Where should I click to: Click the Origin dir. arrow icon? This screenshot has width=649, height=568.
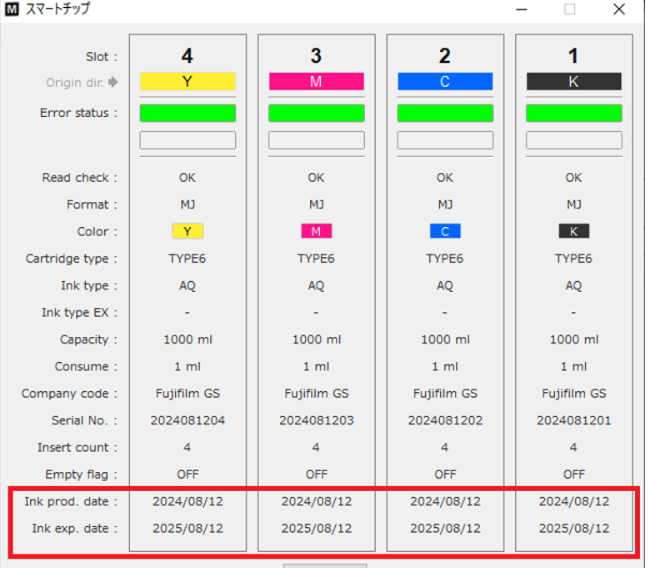click(x=112, y=82)
